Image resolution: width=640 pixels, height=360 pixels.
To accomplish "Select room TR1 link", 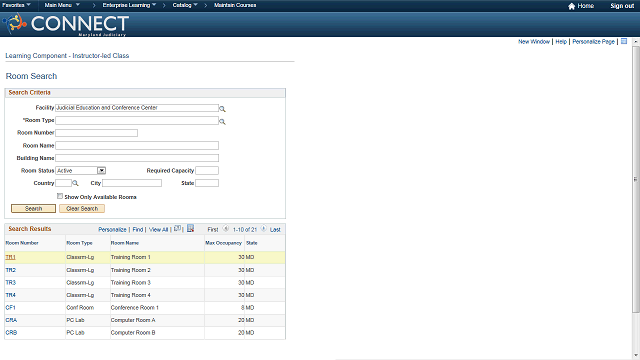I will pyautogui.click(x=11, y=257).
